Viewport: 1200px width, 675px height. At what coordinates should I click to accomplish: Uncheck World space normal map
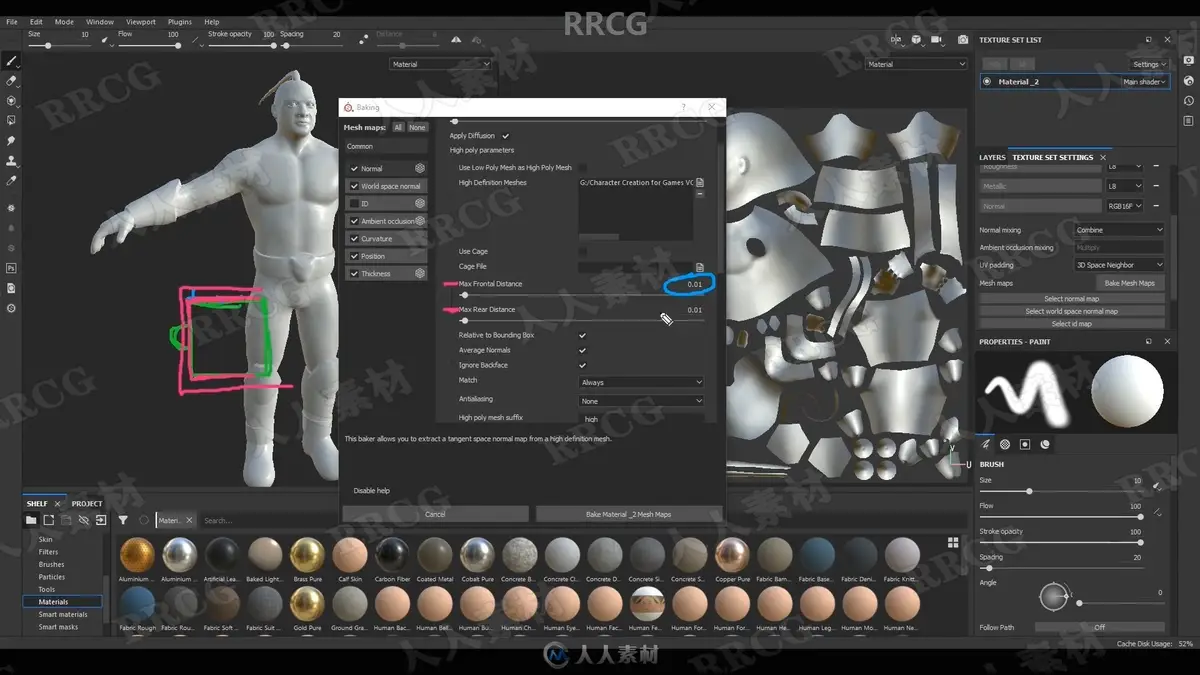click(x=354, y=186)
